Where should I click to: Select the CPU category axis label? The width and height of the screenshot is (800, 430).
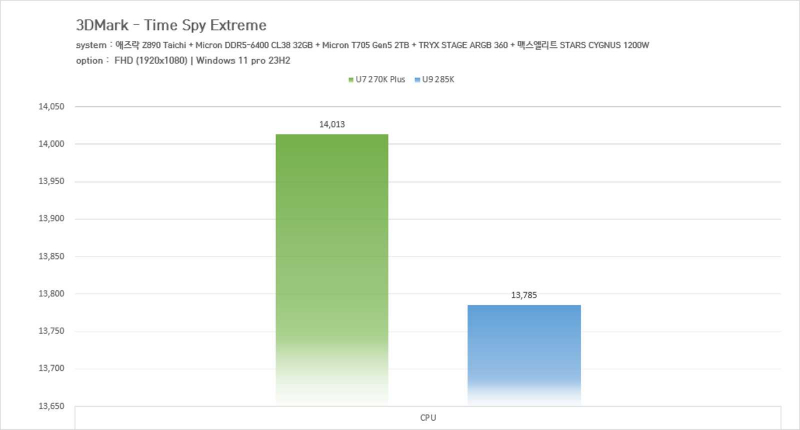pos(427,417)
